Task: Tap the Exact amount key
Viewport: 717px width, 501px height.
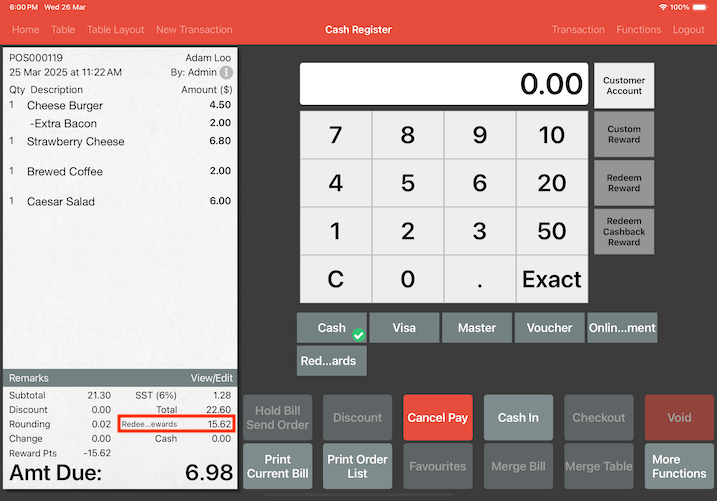Action: (552, 279)
